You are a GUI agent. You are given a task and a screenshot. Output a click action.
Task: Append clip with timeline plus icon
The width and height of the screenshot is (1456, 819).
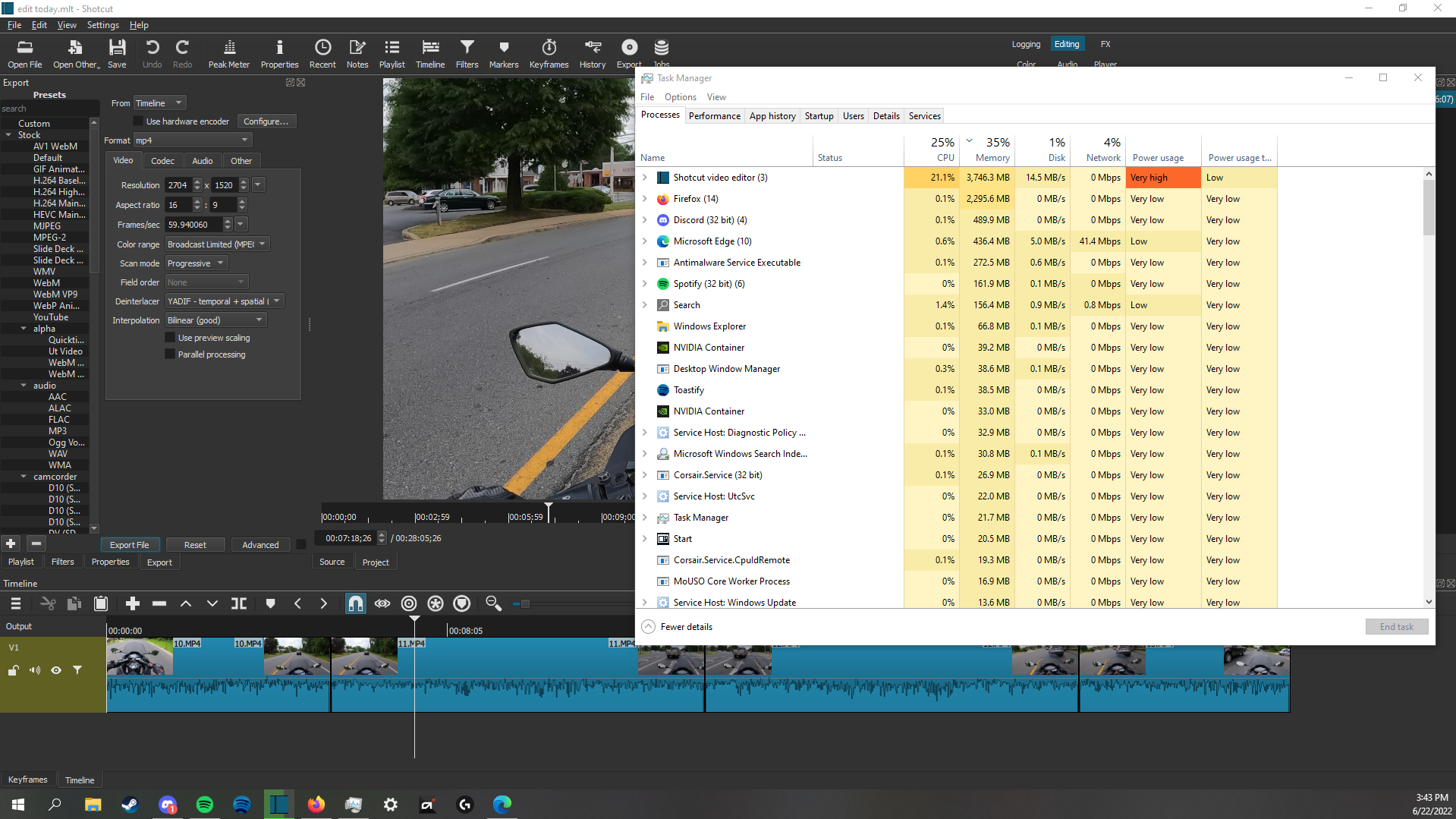point(133,603)
